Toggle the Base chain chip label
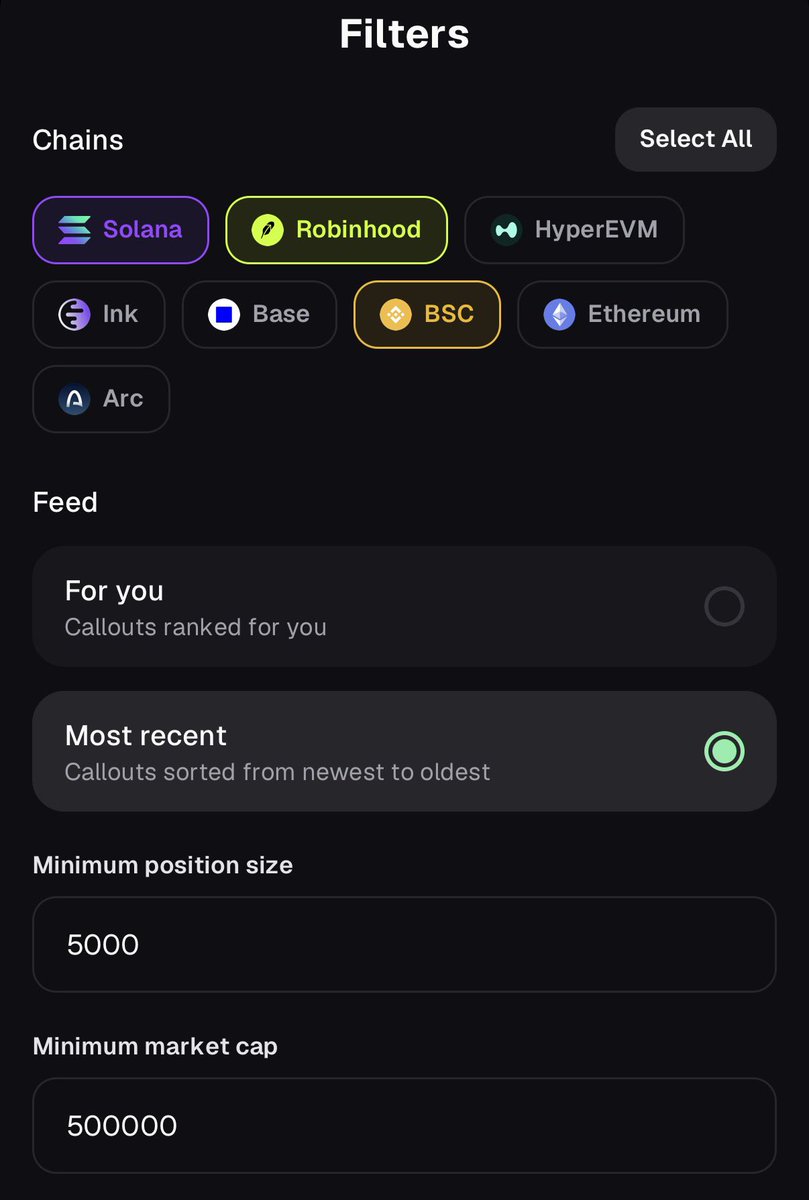 click(281, 314)
